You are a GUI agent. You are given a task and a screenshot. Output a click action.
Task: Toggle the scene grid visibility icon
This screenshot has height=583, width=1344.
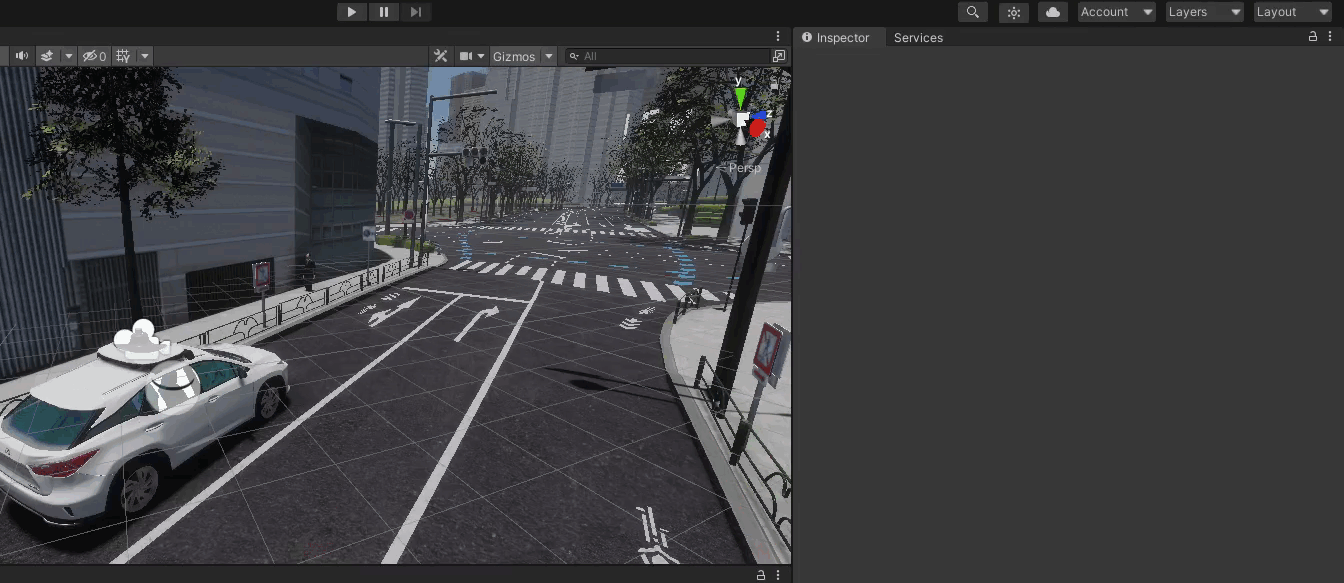tap(123, 56)
